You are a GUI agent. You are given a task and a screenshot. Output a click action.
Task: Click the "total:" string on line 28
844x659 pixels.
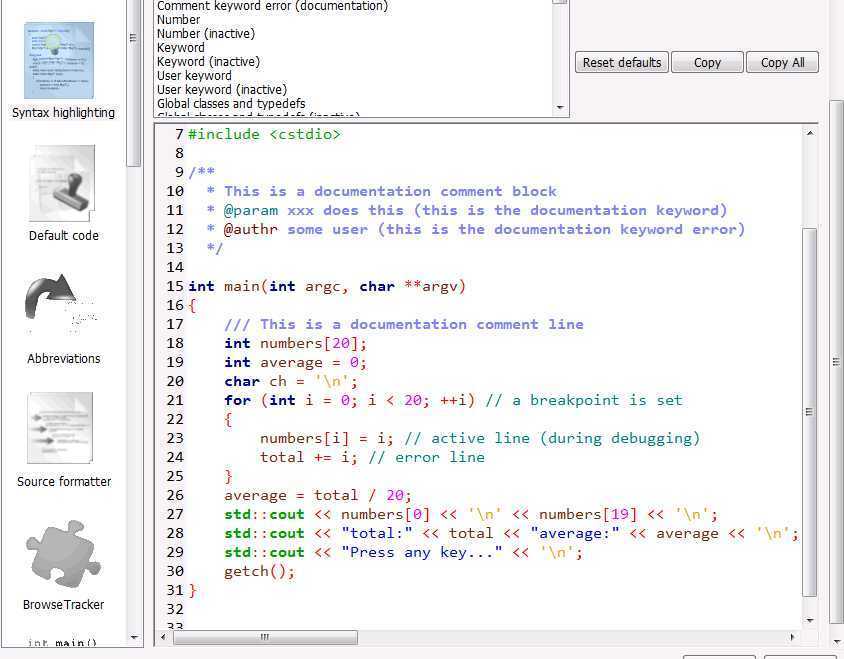(x=377, y=534)
